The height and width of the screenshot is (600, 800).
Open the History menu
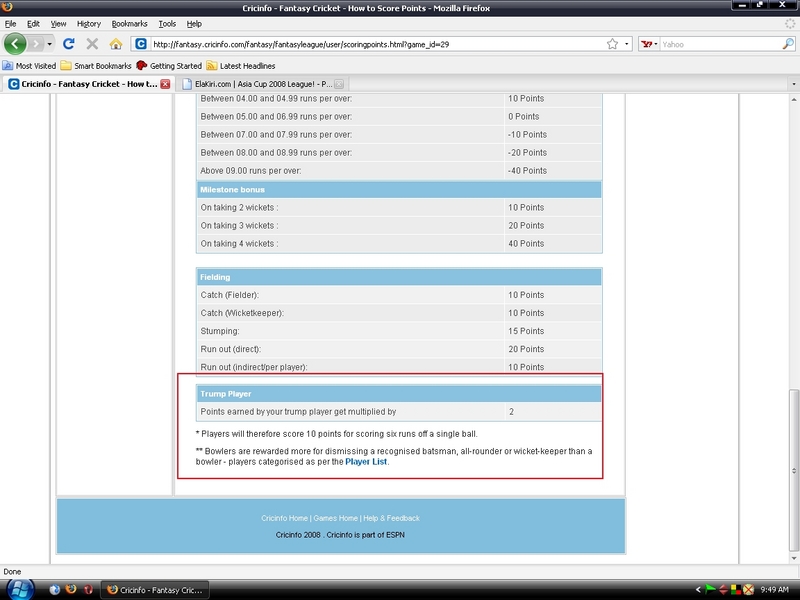(89, 24)
